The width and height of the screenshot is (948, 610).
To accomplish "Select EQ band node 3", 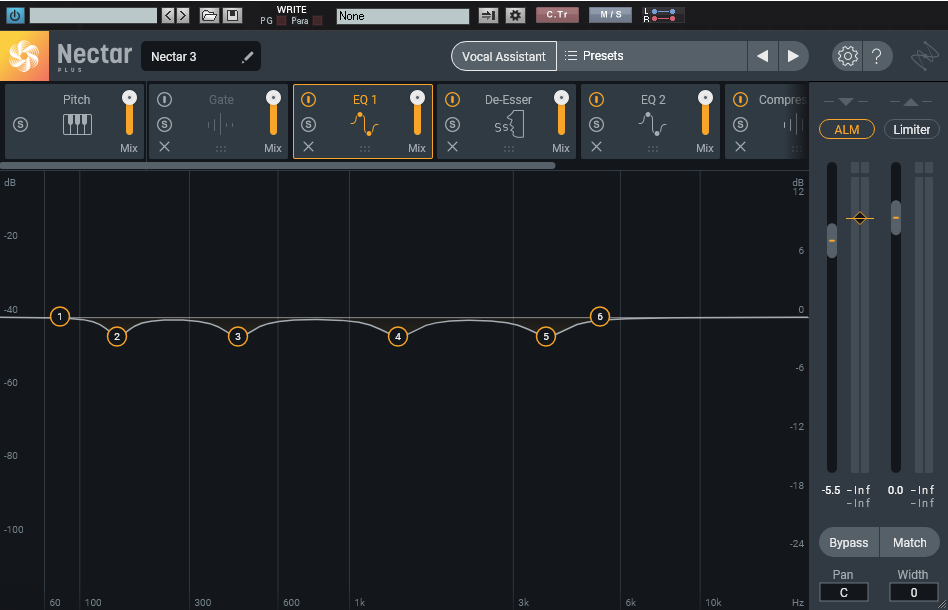I will pos(238,337).
